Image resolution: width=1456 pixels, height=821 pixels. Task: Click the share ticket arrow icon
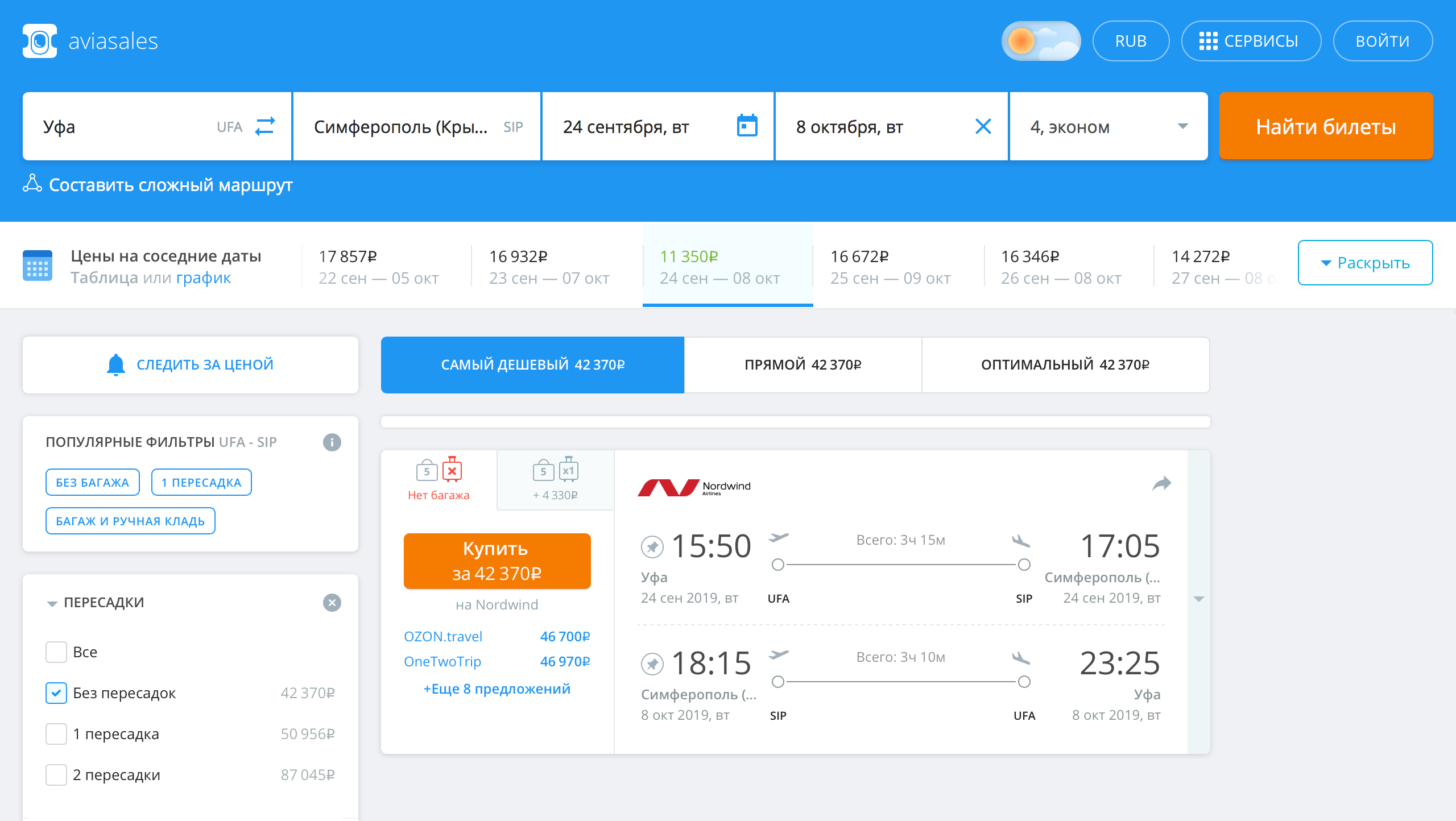[x=1161, y=483]
